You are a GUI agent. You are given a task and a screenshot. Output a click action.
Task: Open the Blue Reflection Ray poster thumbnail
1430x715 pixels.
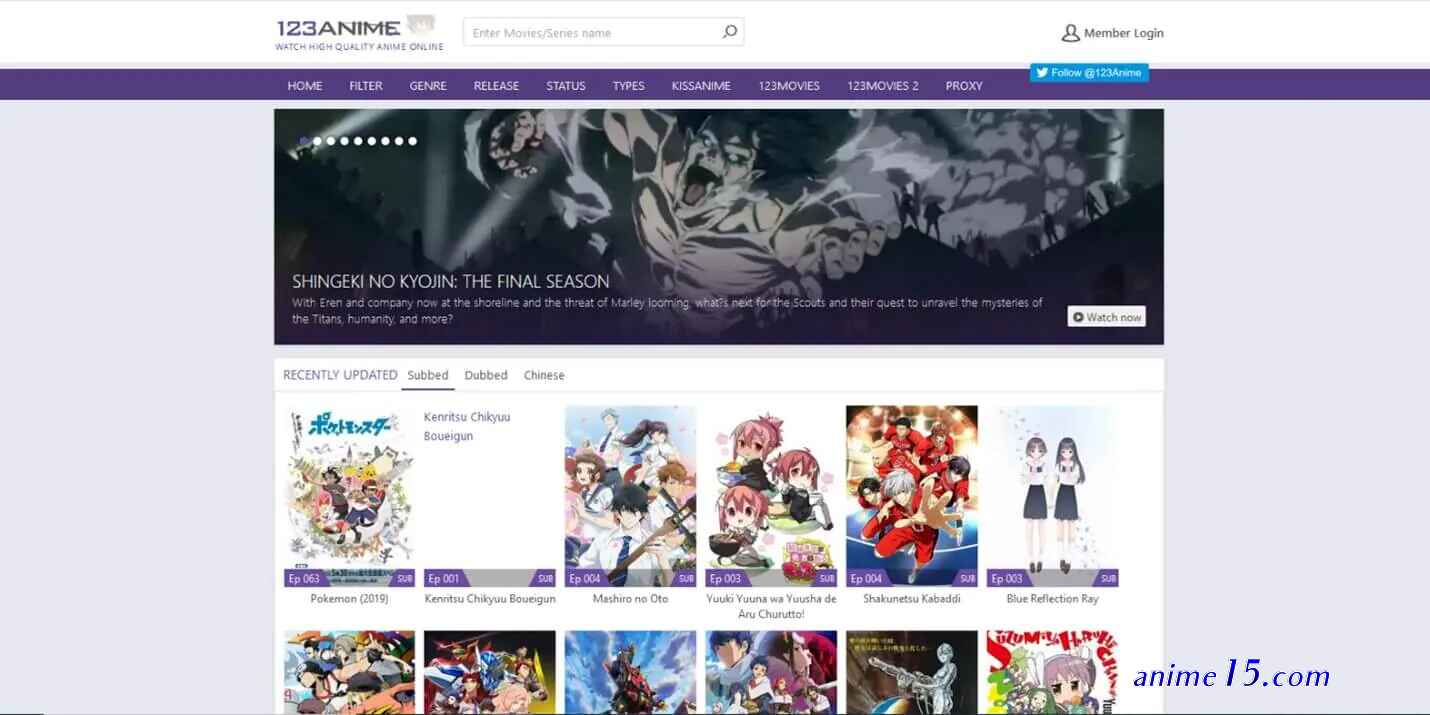pyautogui.click(x=1052, y=496)
